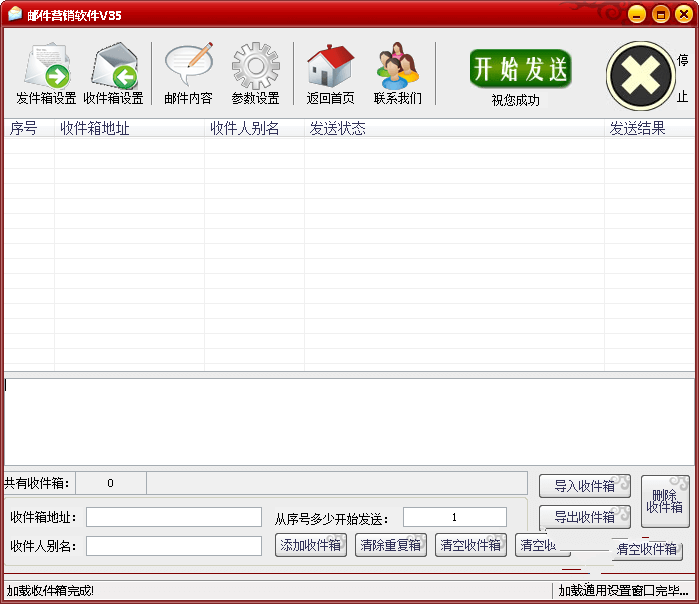699x604 pixels.
Task: Minimize the 邮件营销软件 window
Action: (x=637, y=15)
